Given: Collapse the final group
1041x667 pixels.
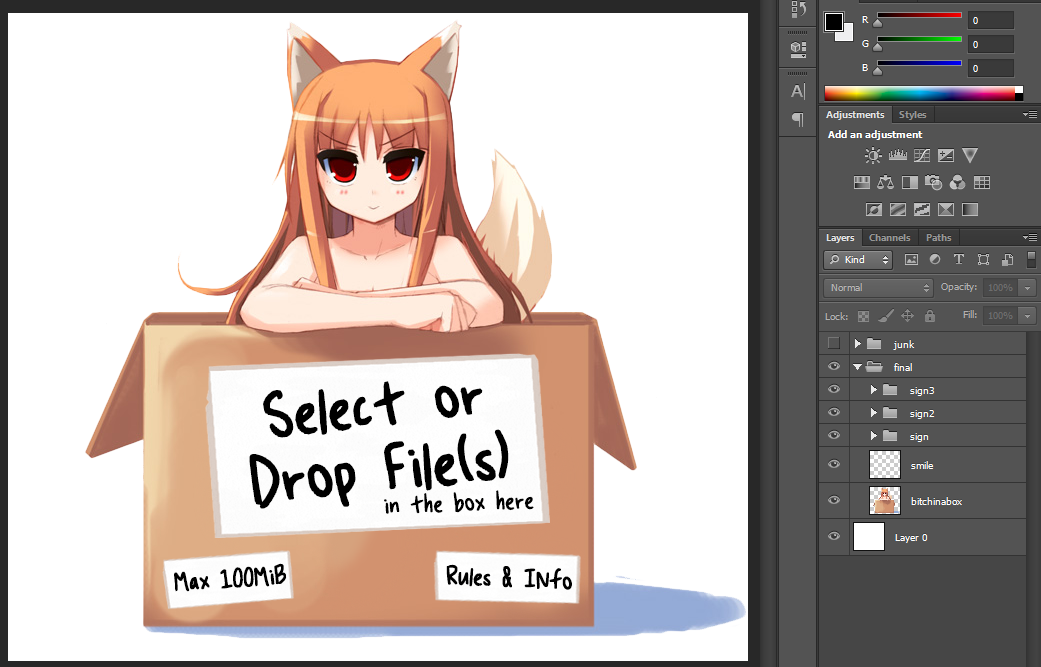Looking at the screenshot, I should click(857, 366).
